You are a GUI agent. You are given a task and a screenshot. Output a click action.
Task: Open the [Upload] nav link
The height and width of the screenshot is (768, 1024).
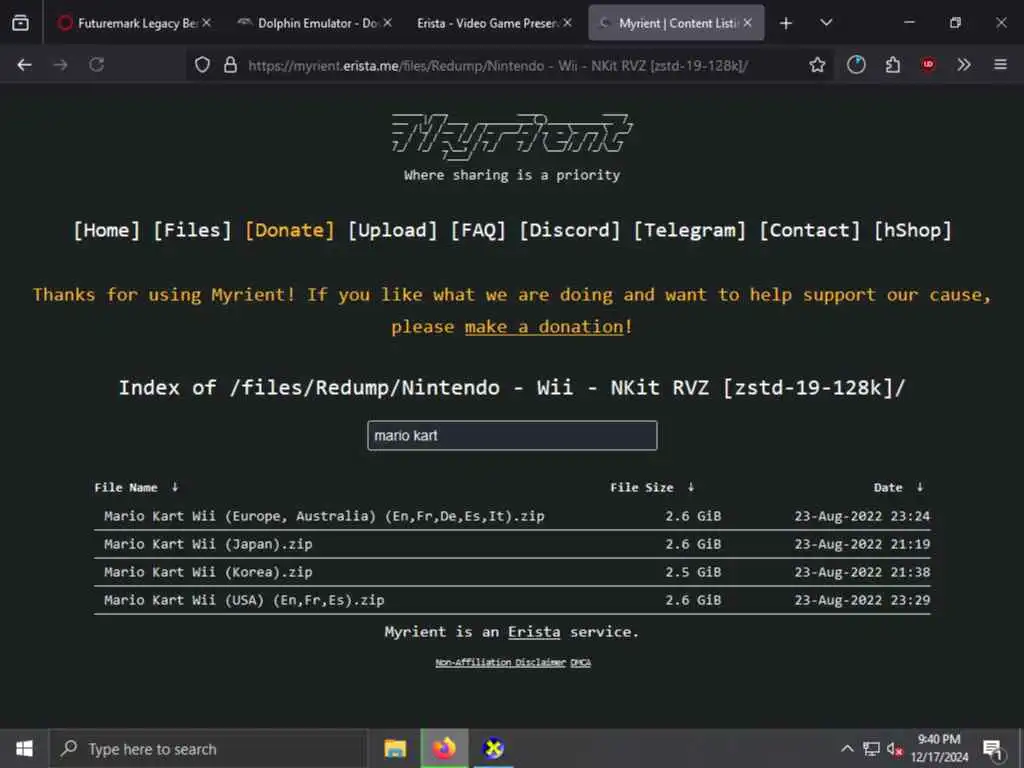pyautogui.click(x=392, y=230)
